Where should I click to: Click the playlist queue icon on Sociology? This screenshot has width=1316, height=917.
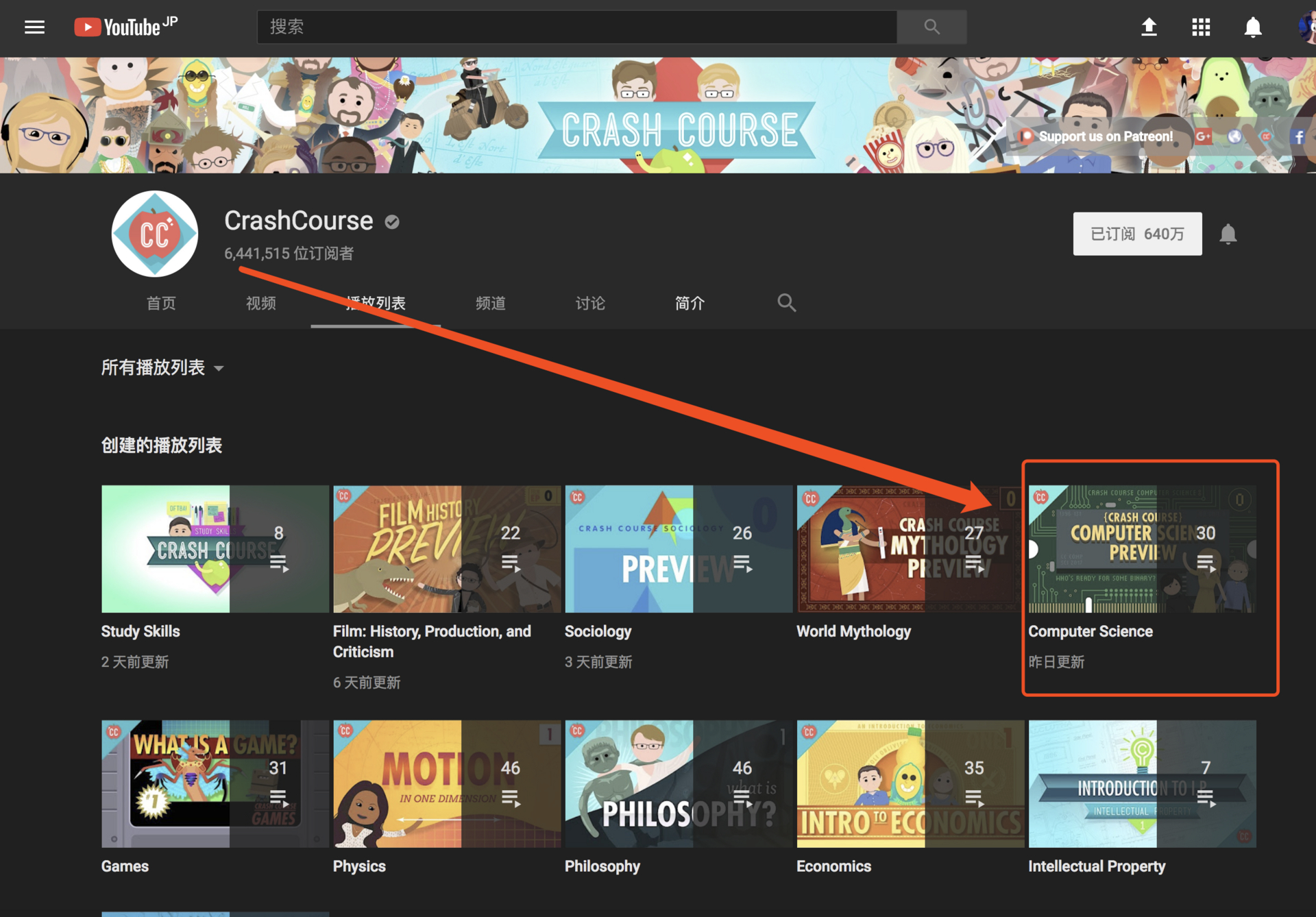click(742, 563)
